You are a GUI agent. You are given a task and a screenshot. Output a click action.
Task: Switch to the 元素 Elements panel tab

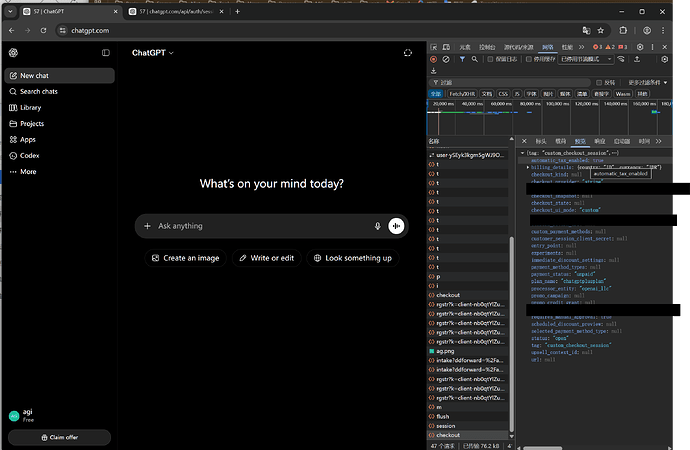(465, 47)
